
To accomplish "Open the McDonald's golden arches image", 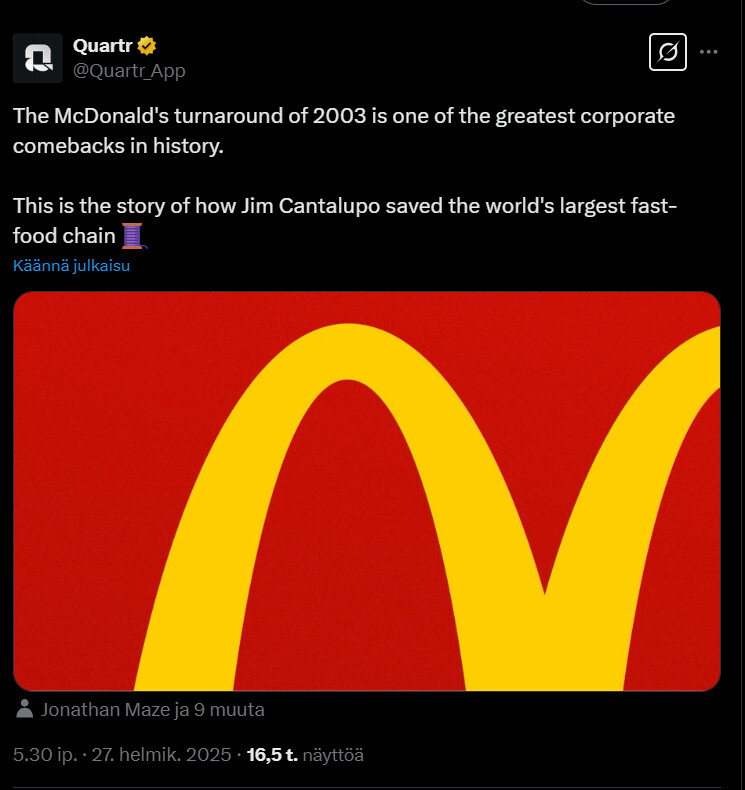I will pos(367,490).
